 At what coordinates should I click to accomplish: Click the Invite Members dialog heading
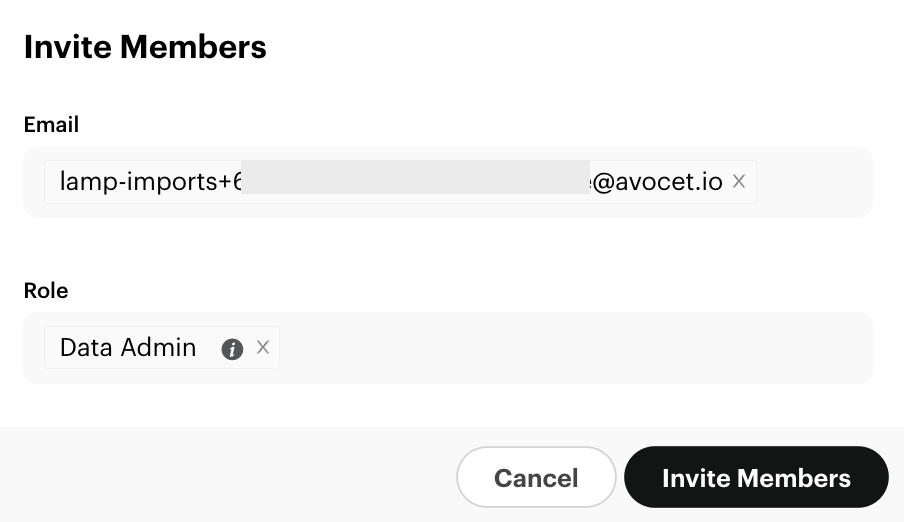pyautogui.click(x=145, y=47)
